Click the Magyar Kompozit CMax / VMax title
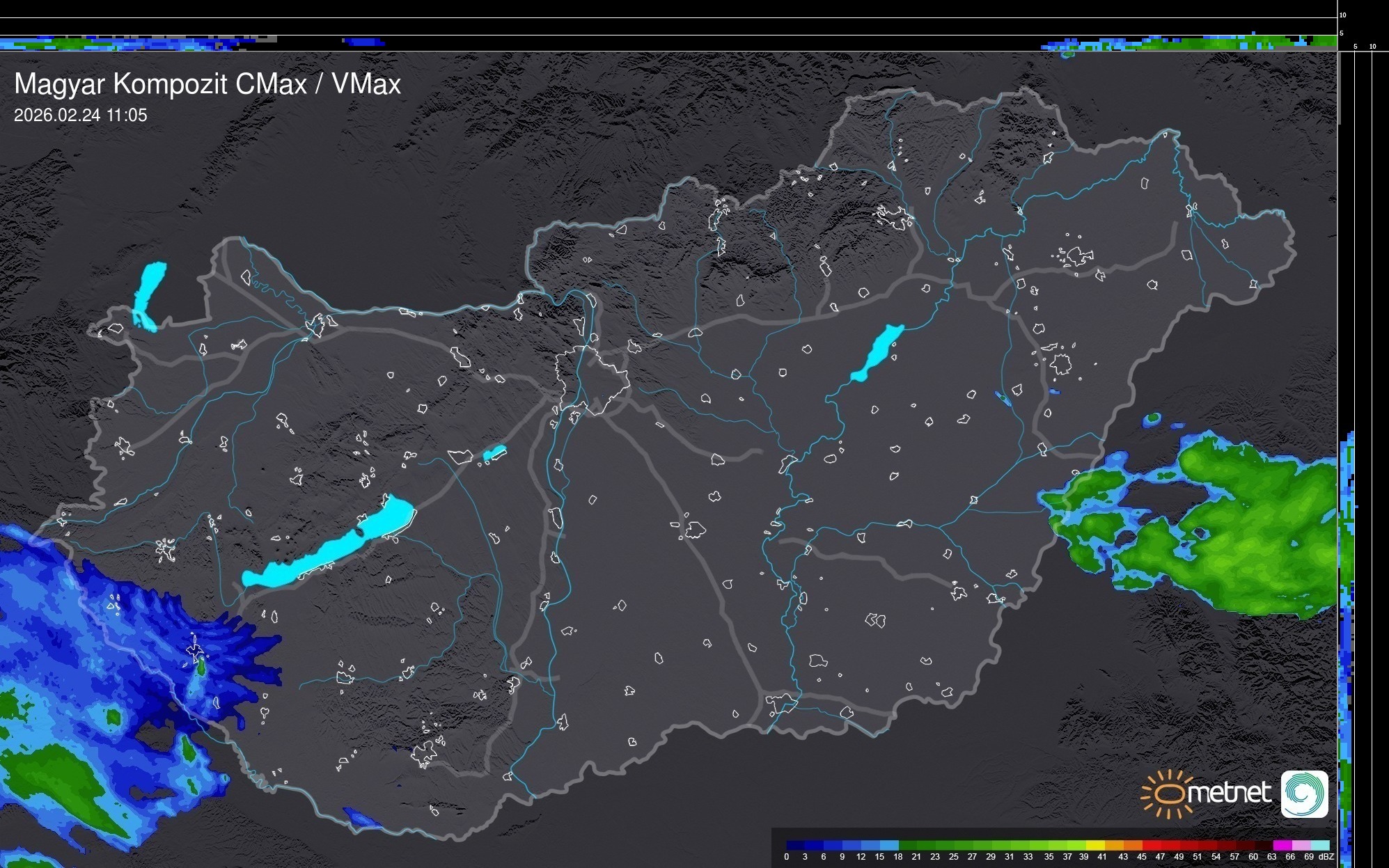Image resolution: width=1389 pixels, height=868 pixels. click(x=207, y=84)
